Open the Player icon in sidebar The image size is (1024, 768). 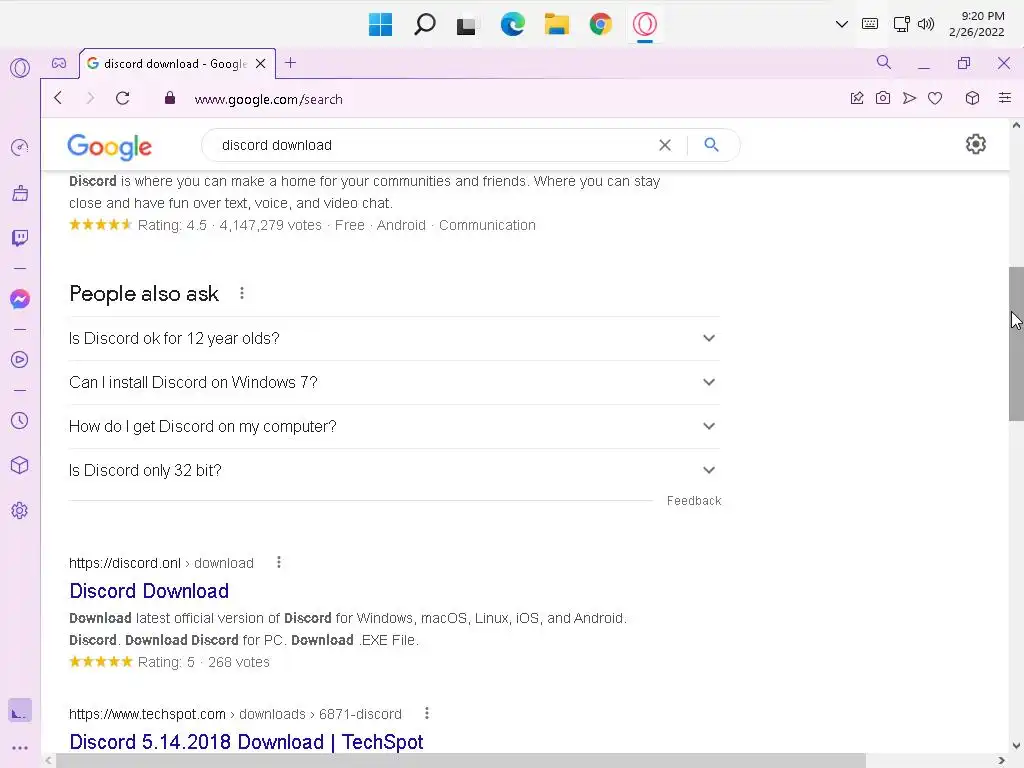tap(20, 360)
